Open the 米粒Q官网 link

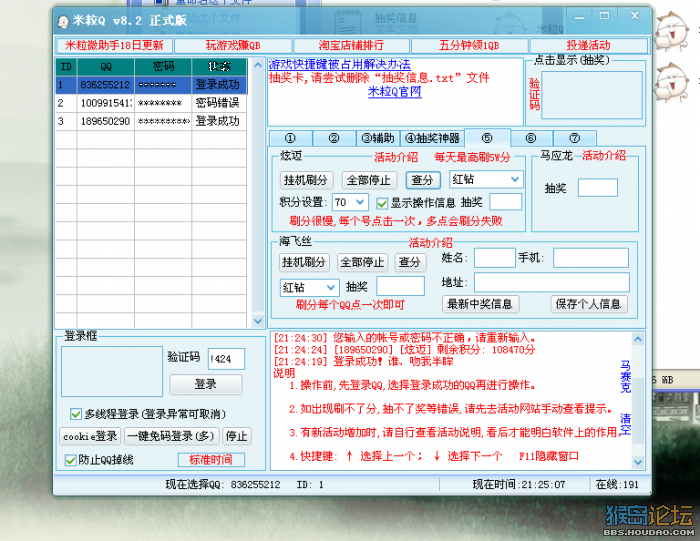coord(395,92)
